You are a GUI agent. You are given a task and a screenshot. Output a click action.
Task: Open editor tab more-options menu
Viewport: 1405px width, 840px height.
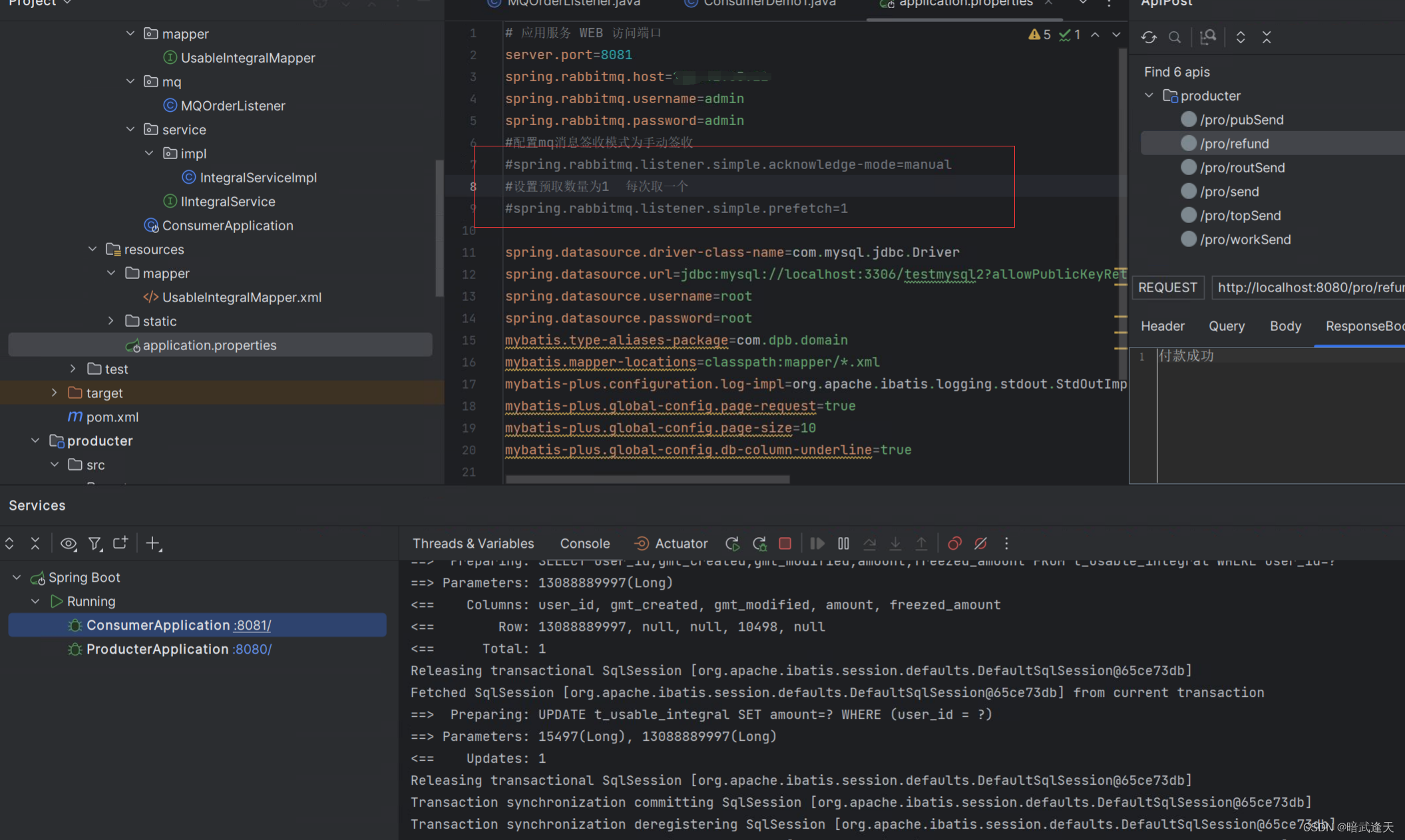coord(1109,3)
